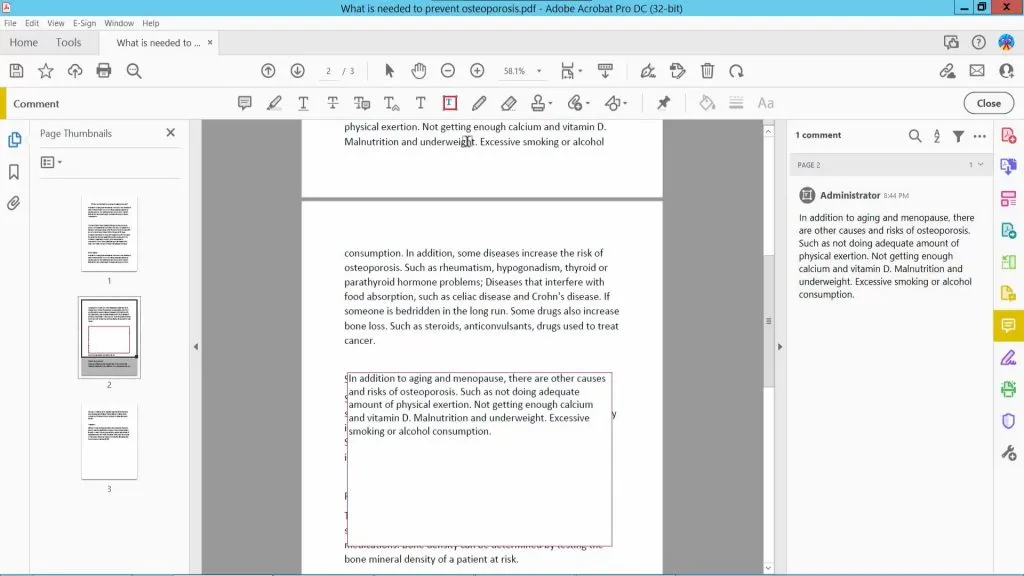Open the comments filter dropdown
1024x576 pixels.
pyautogui.click(x=961, y=136)
